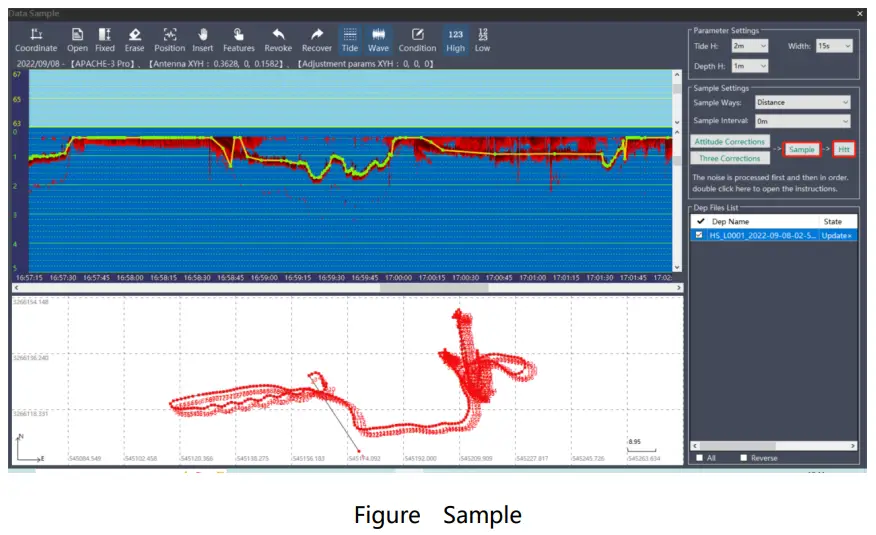Open the noise processing instructions text
Viewport: 876px width, 535px height.
[770, 183]
